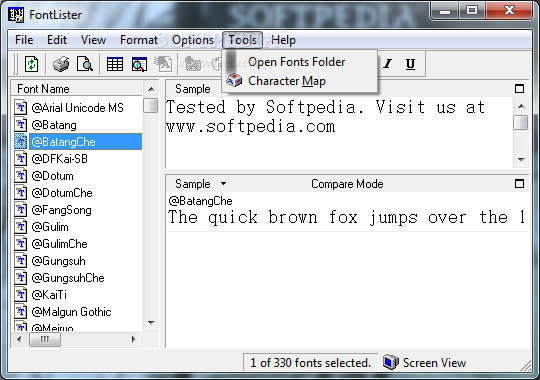Click the Italic toolbar button
540x380 pixels.
point(388,64)
